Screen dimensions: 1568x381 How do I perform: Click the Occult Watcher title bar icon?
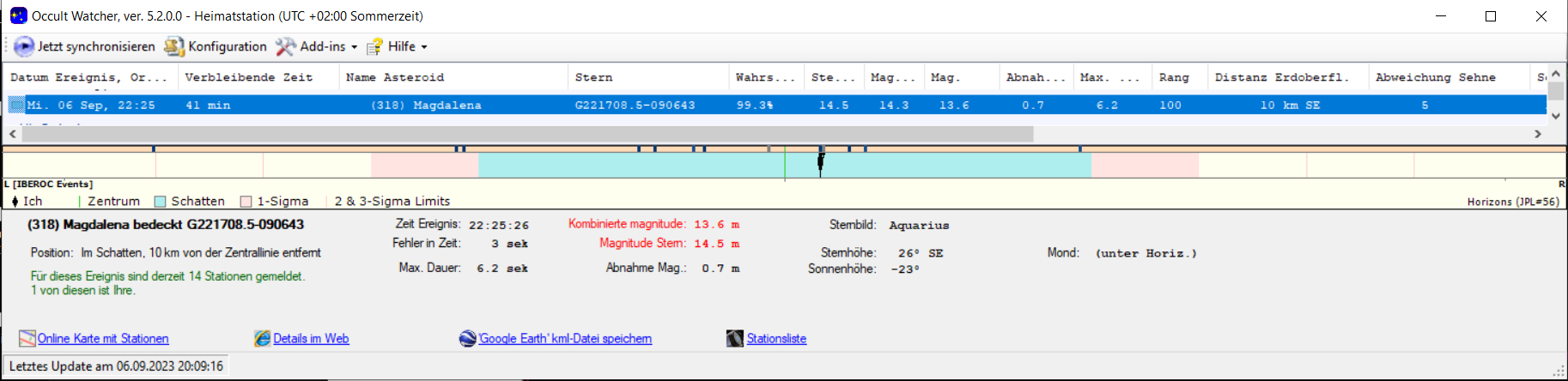18,15
